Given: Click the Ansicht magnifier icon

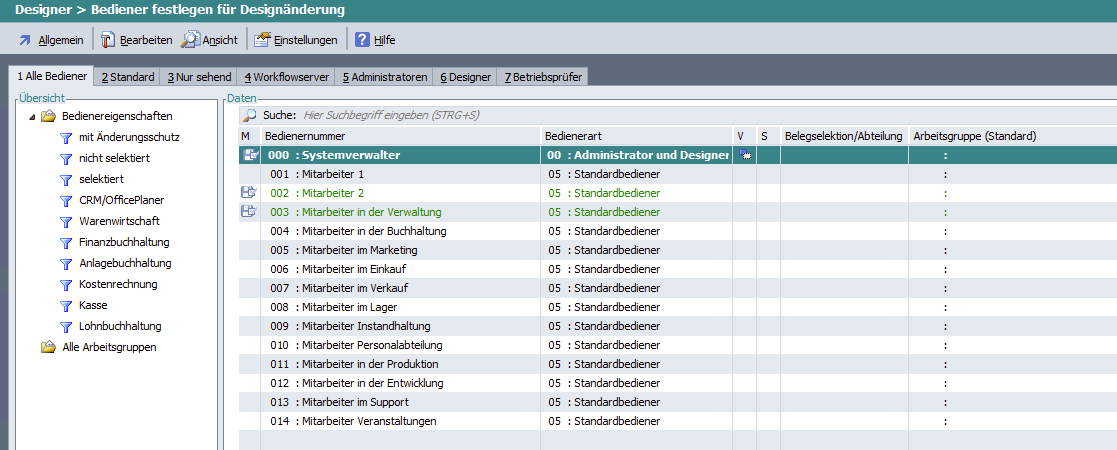Looking at the screenshot, I should click(190, 40).
